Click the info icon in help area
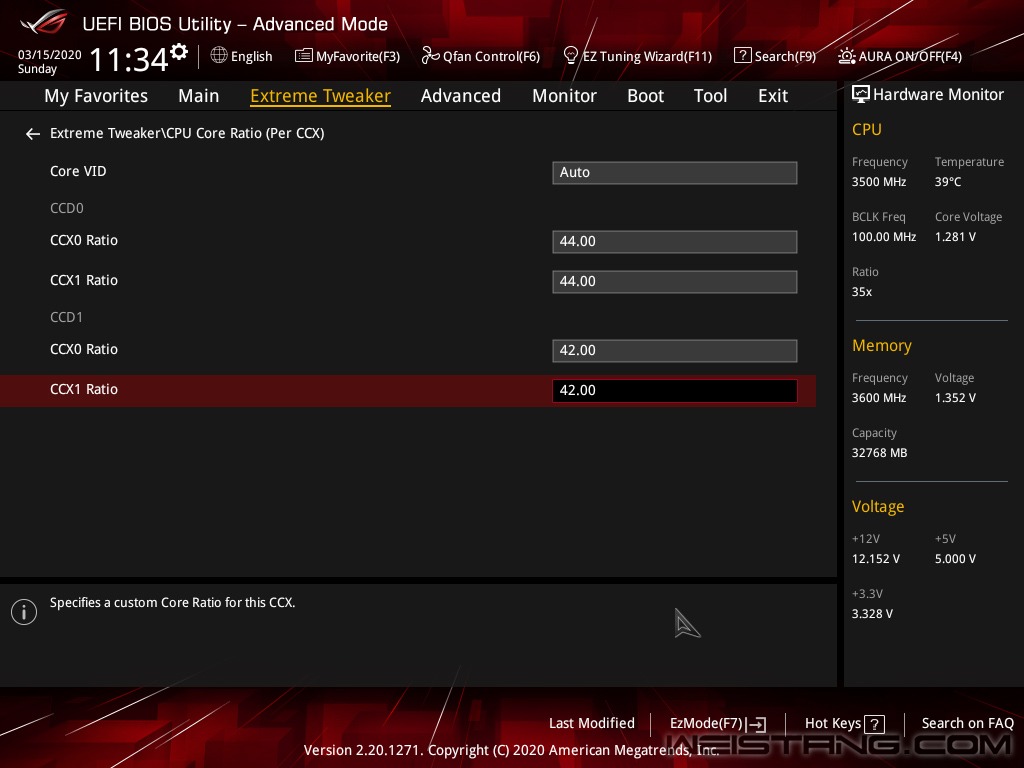 24,612
